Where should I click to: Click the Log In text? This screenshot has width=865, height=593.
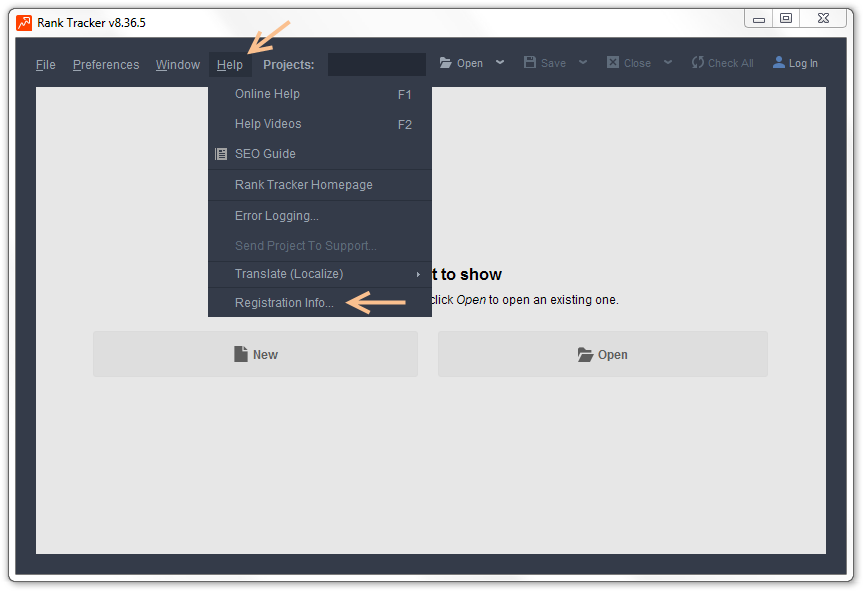click(803, 63)
